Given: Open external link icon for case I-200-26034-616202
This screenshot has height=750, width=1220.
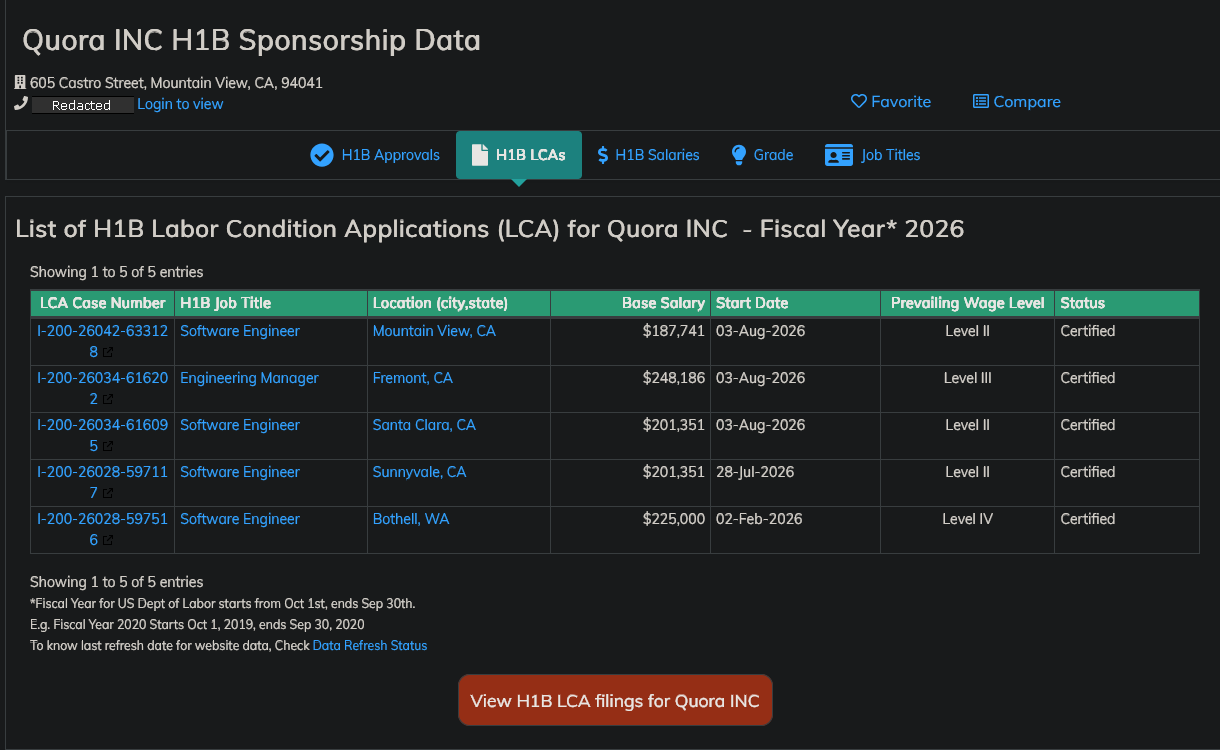Looking at the screenshot, I should [x=108, y=400].
